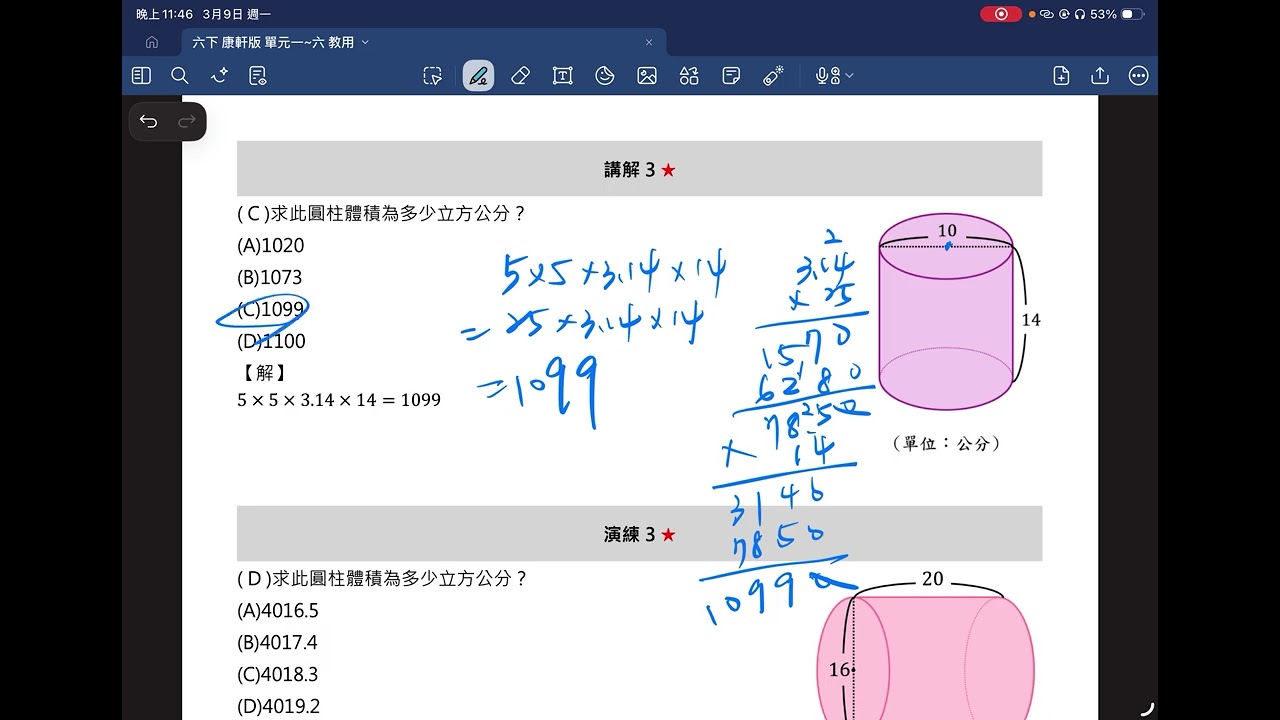Activate the laser pointer tool
This screenshot has height=720, width=1280.
[x=773, y=76]
